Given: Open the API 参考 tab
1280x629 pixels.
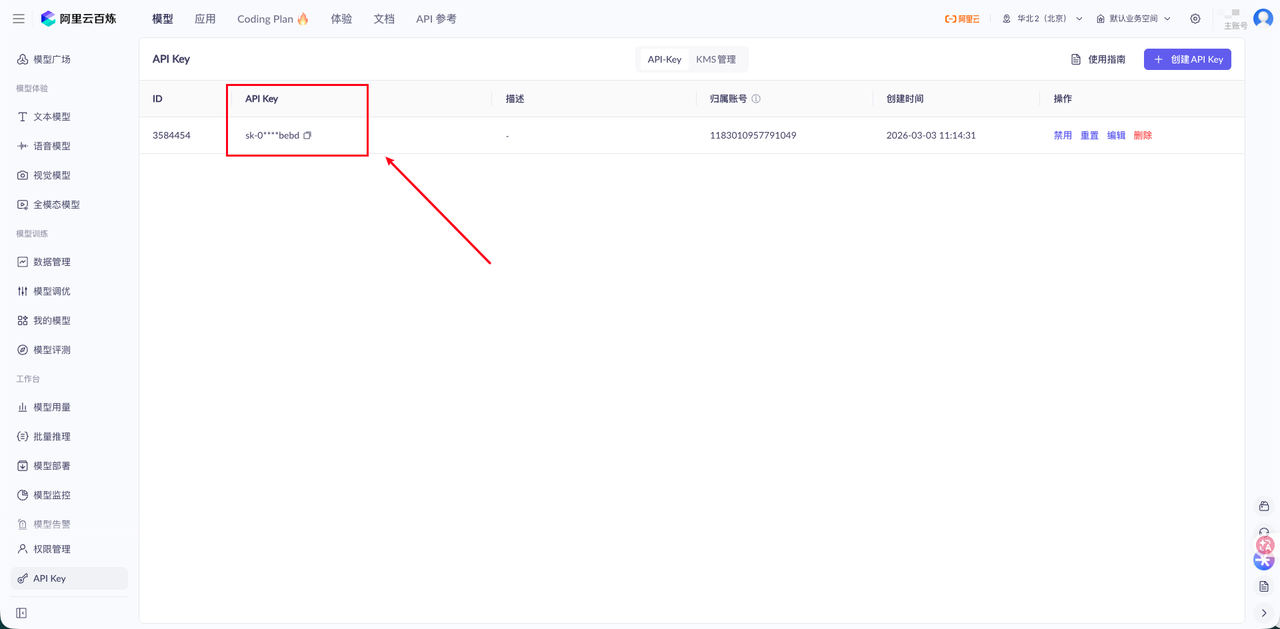Looking at the screenshot, I should point(436,19).
